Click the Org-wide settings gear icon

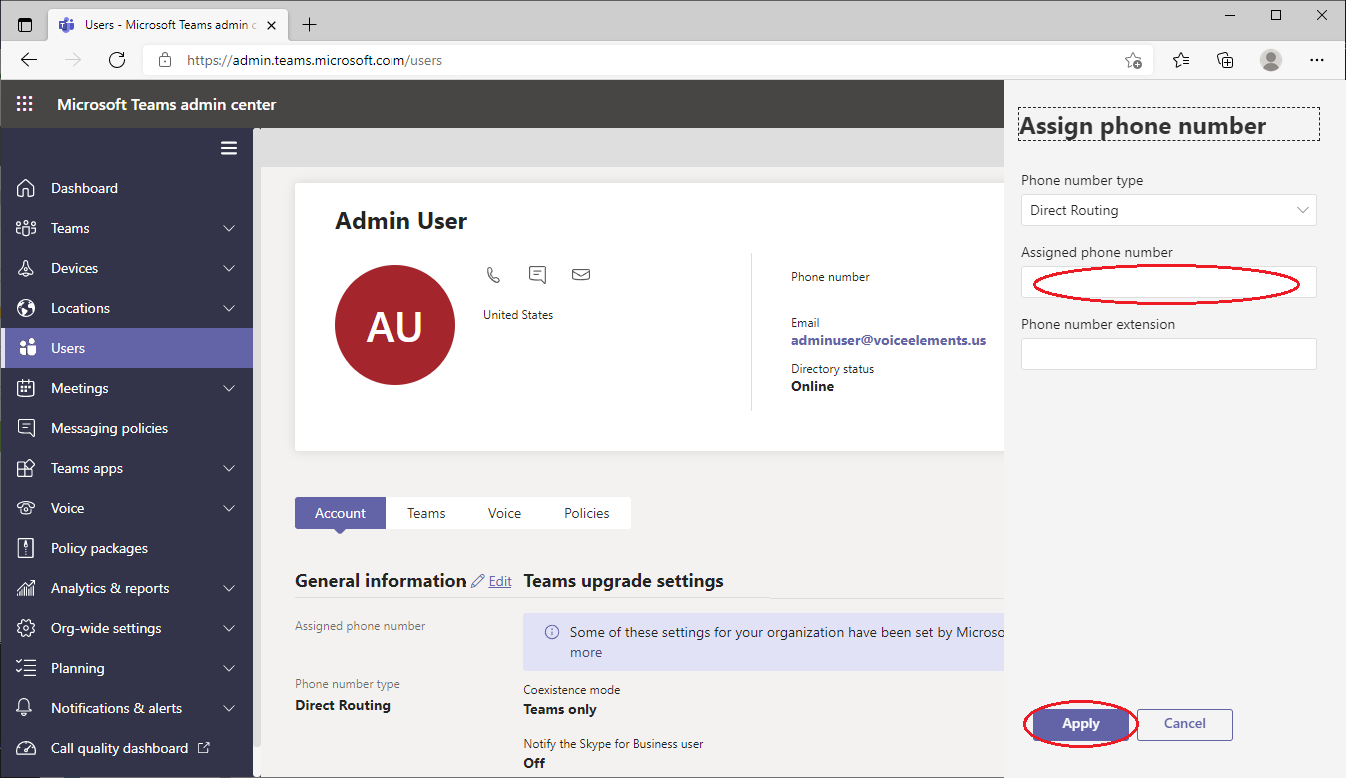click(26, 628)
